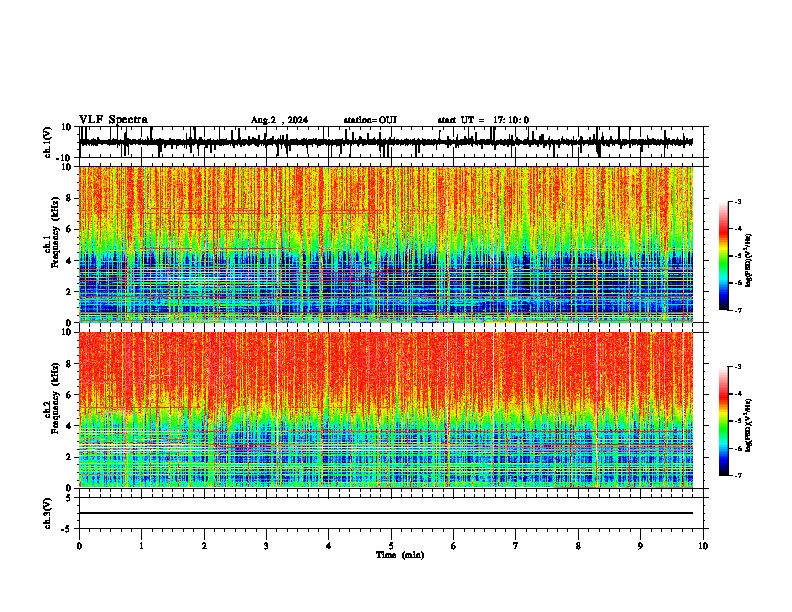
Task: Click the 6 kHz tick on ch.1 axis
Action: [x=69, y=229]
